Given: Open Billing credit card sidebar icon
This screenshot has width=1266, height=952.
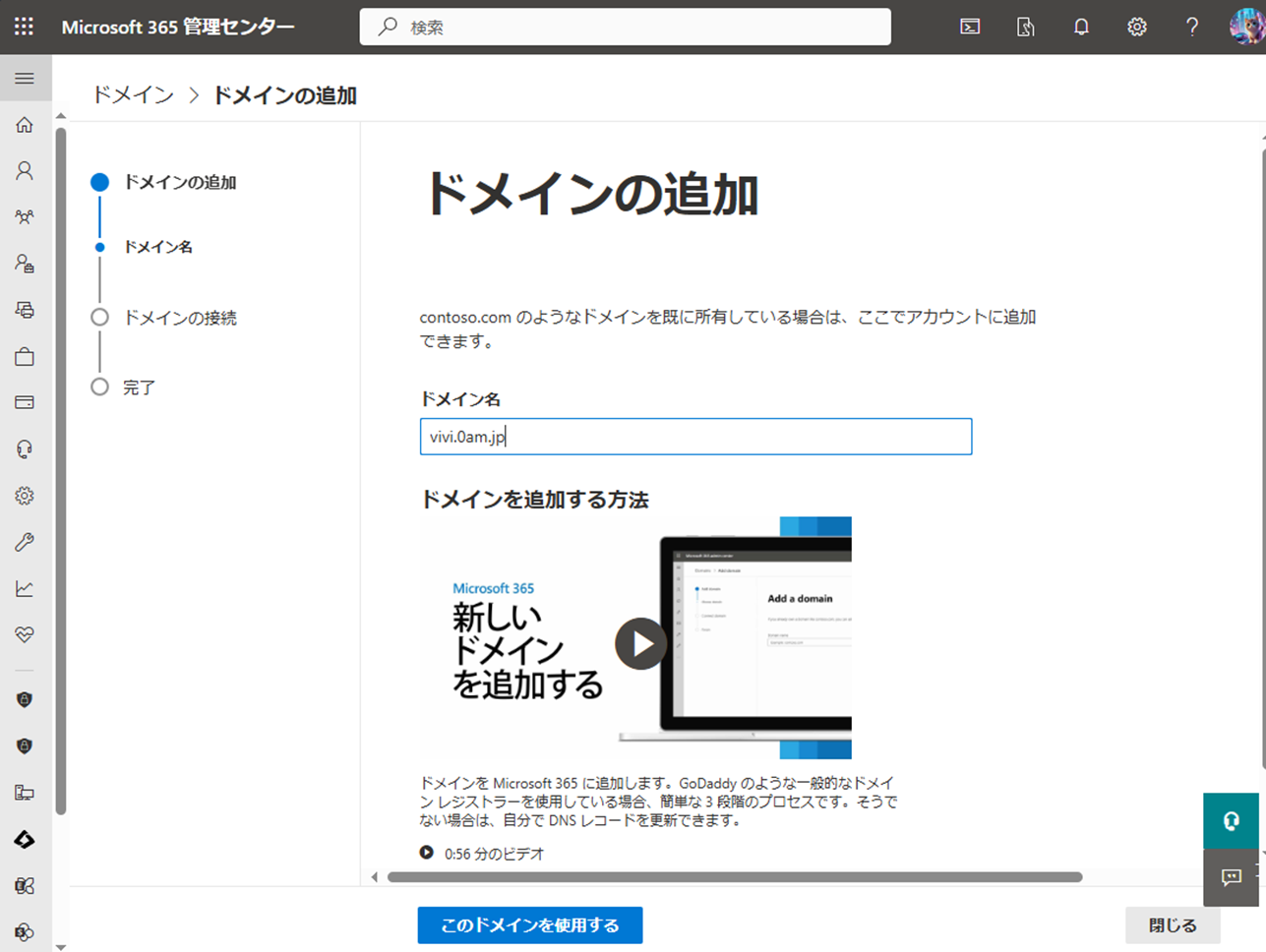Looking at the screenshot, I should click(x=25, y=402).
